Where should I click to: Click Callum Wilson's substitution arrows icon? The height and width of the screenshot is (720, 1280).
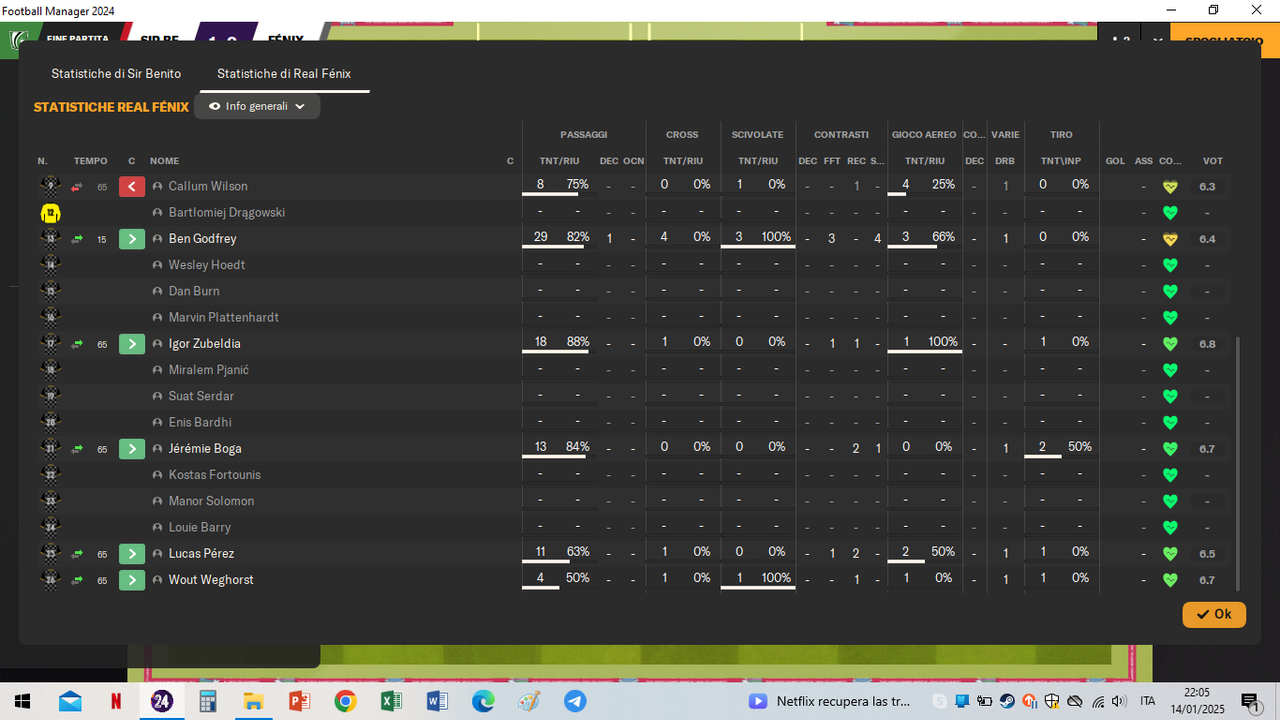(x=77, y=187)
